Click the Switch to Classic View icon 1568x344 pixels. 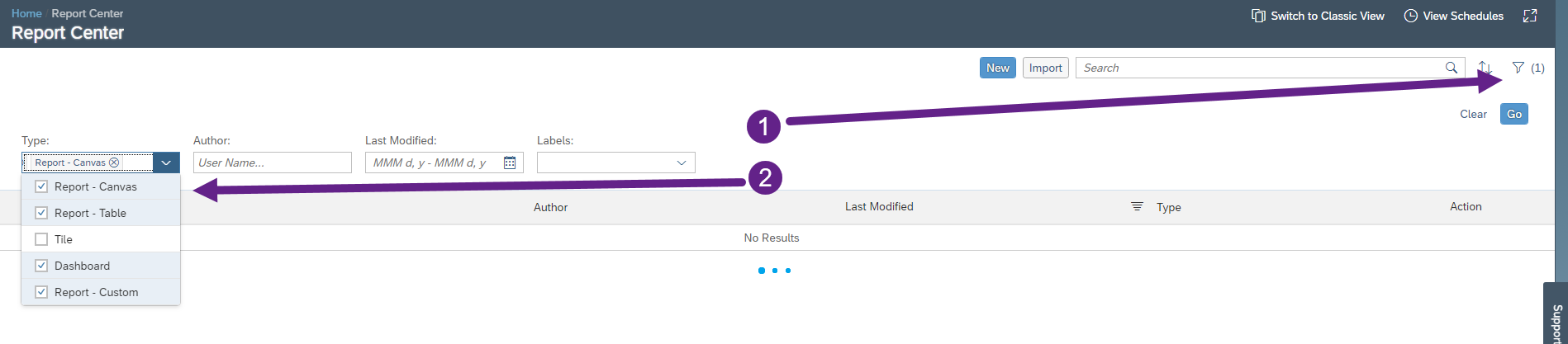pos(1258,16)
